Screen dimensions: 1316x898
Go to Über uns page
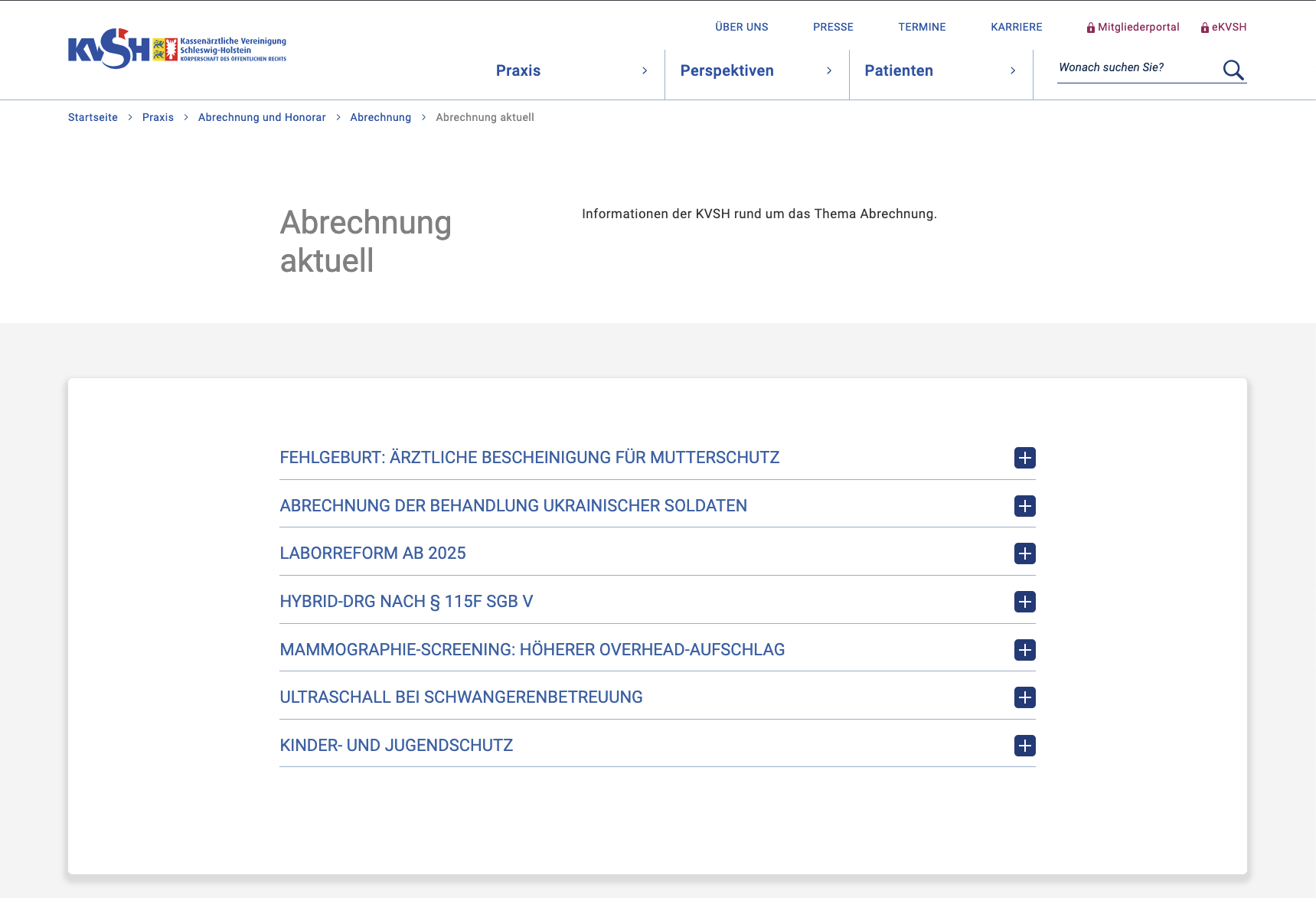[741, 27]
